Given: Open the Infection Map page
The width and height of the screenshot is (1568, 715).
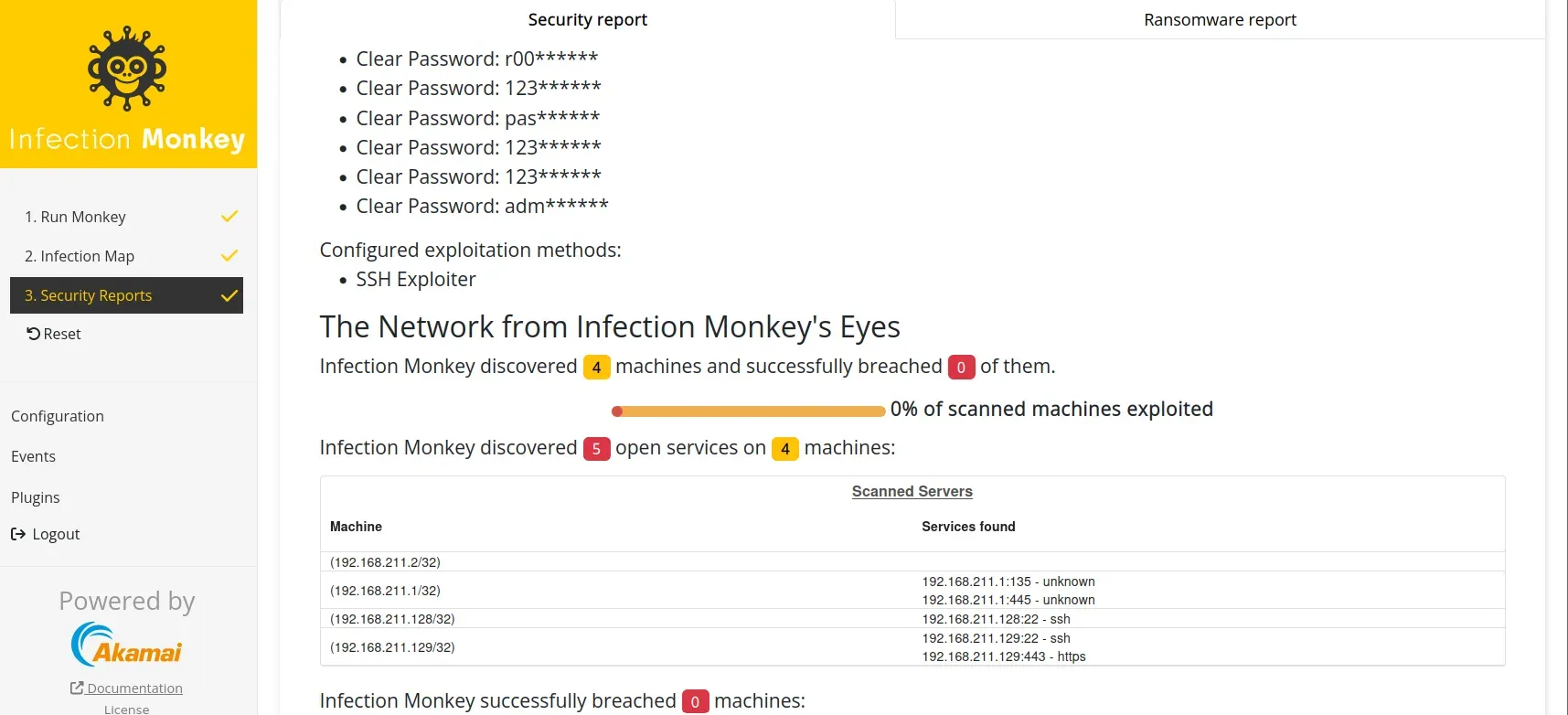Looking at the screenshot, I should [x=80, y=256].
